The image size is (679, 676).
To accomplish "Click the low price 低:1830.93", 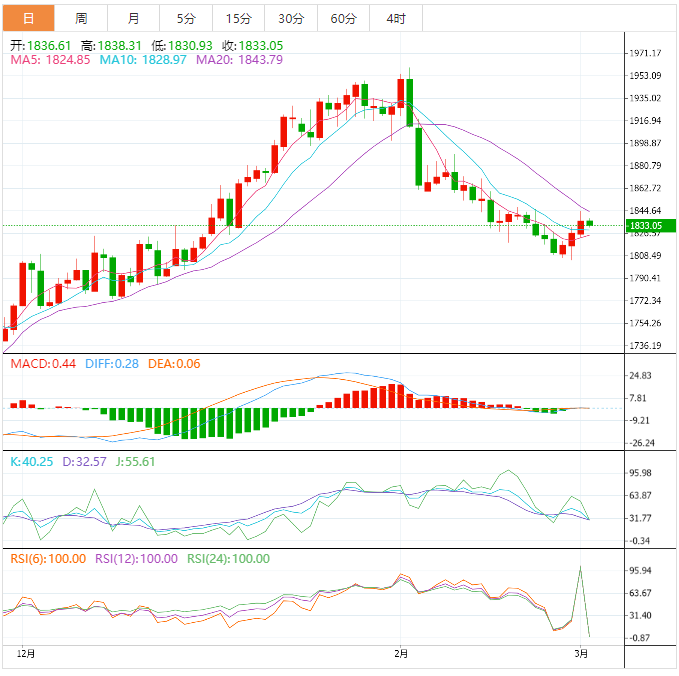I will click(182, 45).
